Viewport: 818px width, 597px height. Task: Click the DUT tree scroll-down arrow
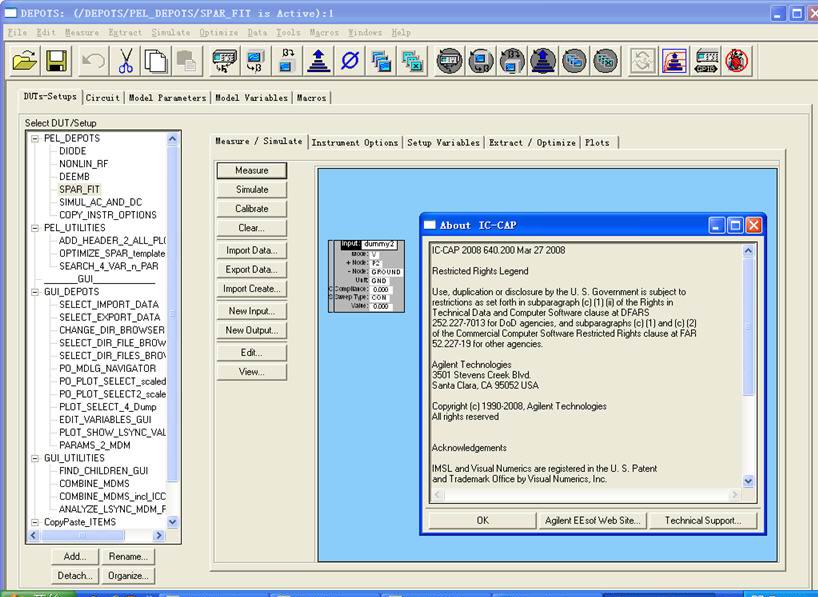click(x=173, y=522)
